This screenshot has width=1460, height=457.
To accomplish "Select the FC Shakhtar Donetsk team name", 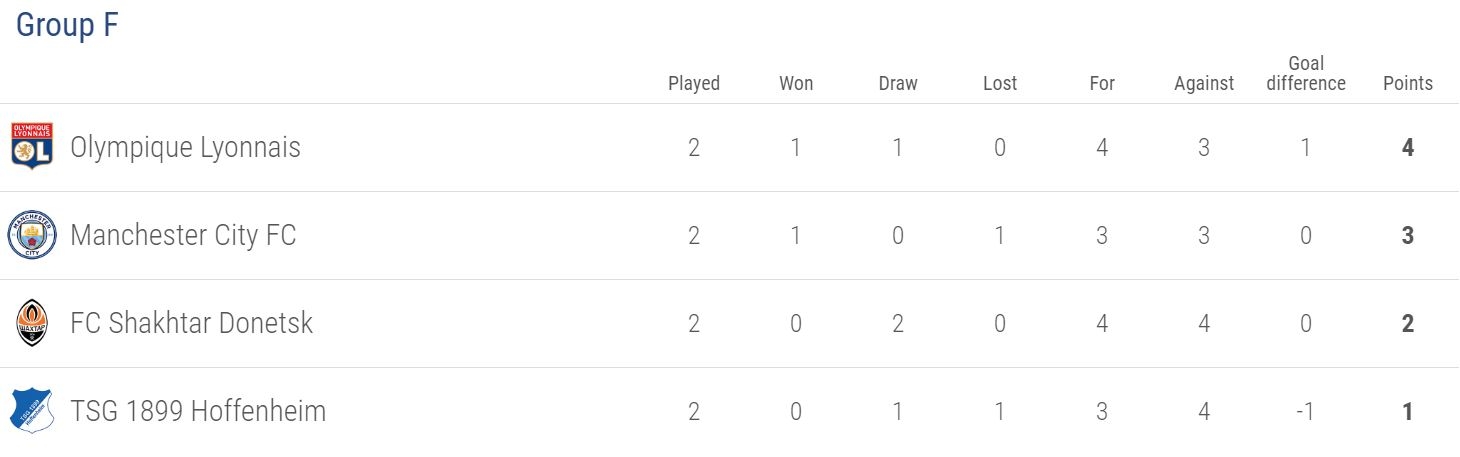I will click(x=191, y=324).
